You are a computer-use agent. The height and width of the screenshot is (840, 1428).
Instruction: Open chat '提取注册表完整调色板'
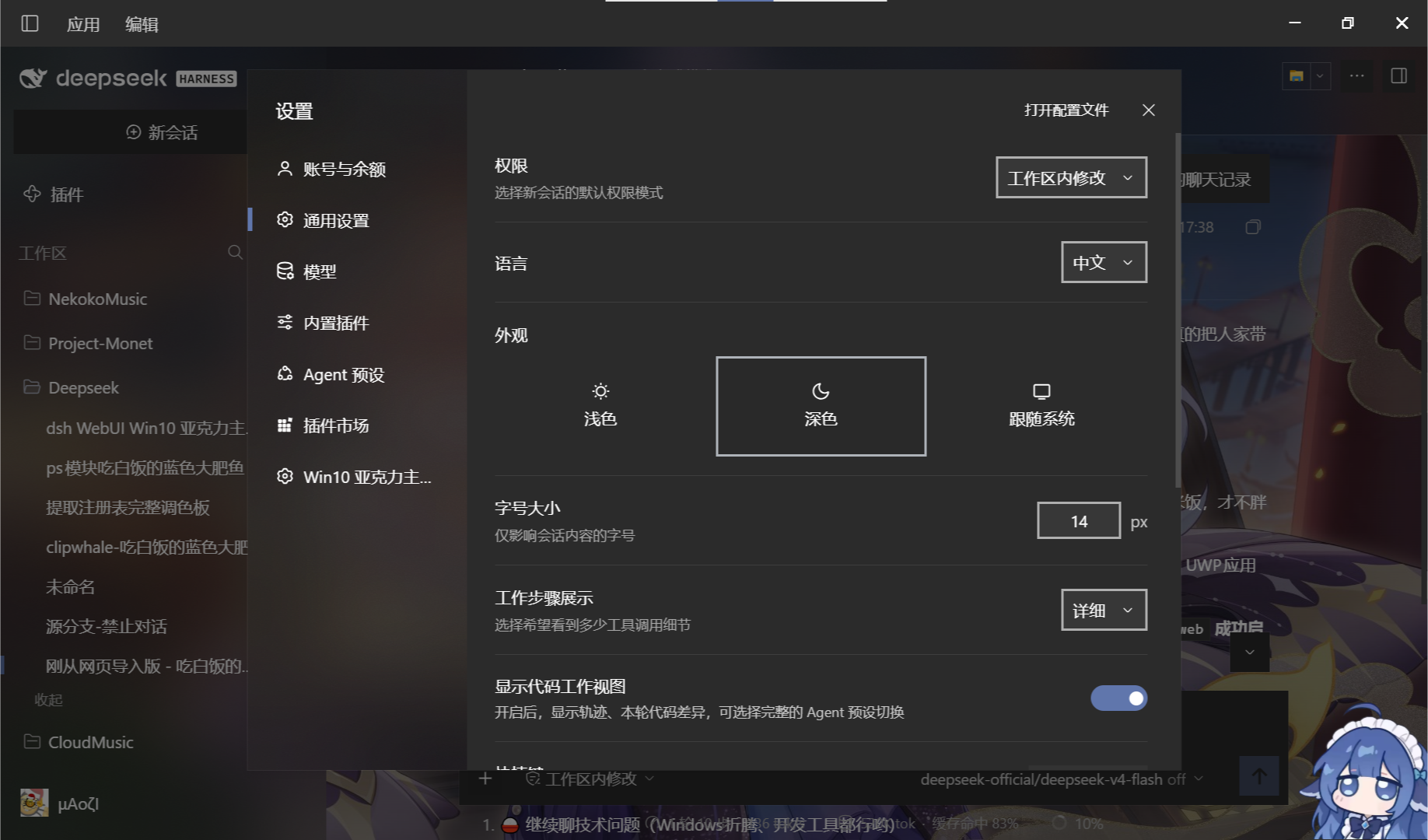point(128,507)
